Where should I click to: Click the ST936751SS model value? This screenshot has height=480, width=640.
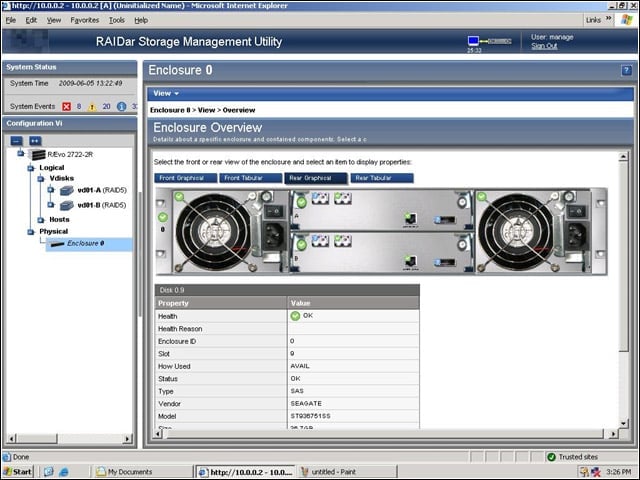pyautogui.click(x=311, y=416)
